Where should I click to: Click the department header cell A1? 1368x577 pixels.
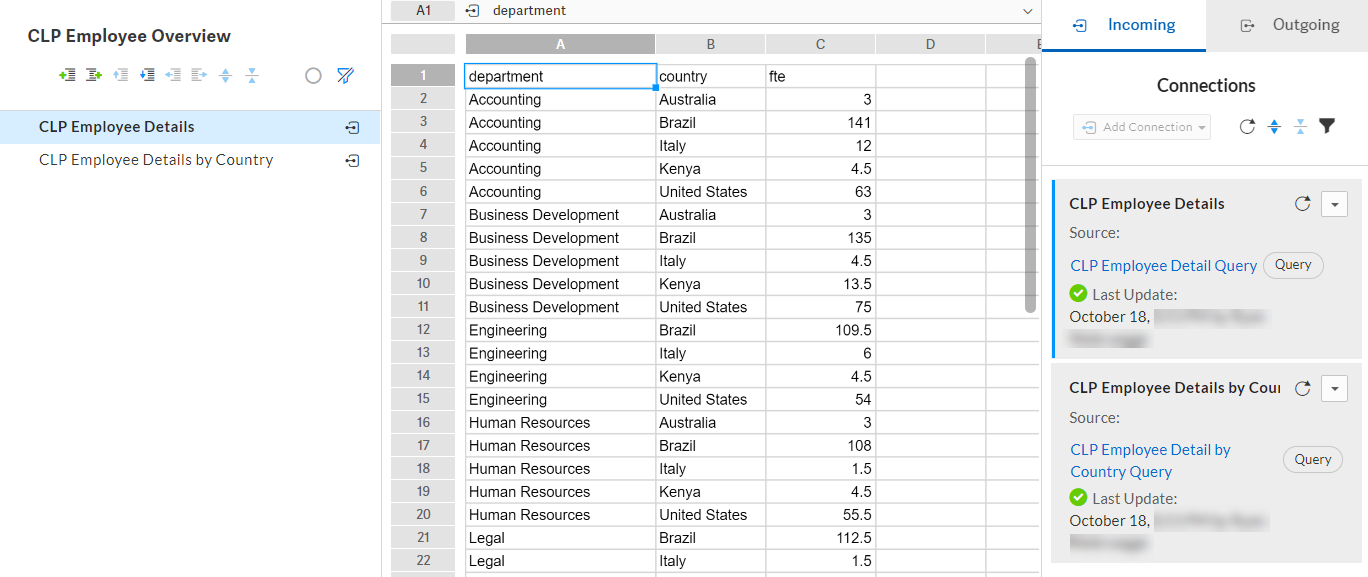[x=561, y=76]
